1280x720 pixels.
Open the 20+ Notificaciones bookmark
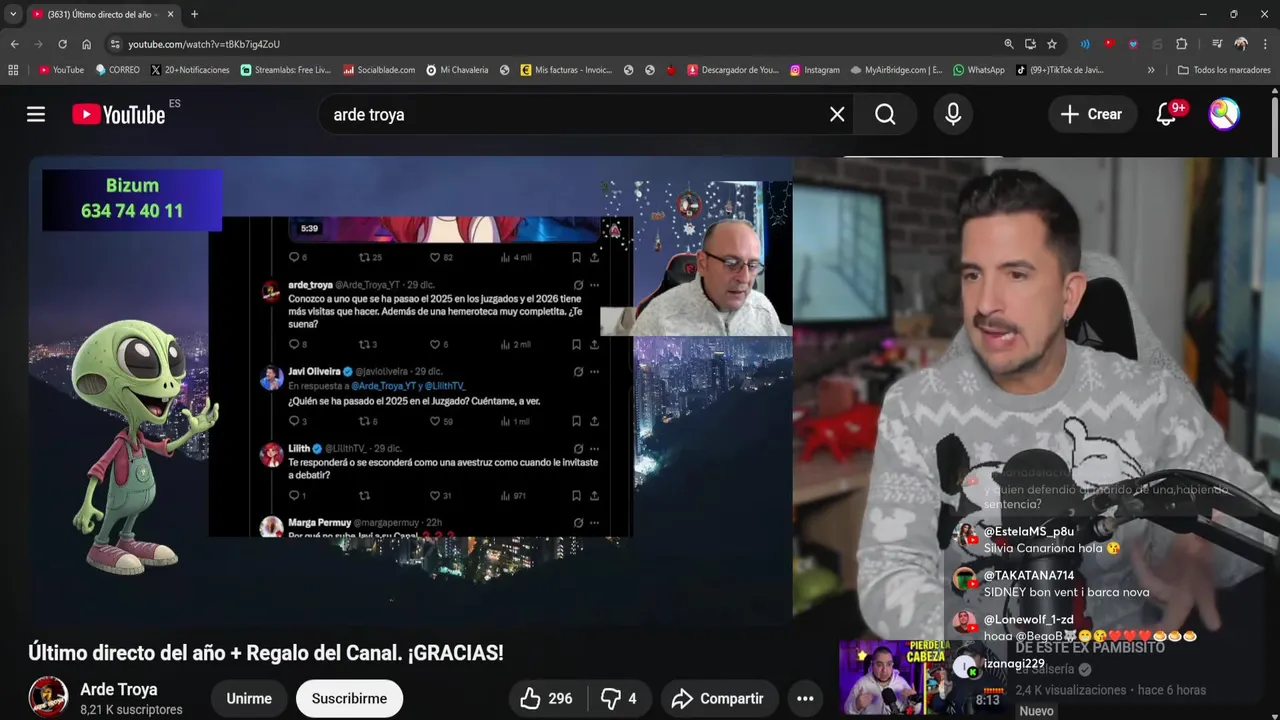click(x=190, y=70)
